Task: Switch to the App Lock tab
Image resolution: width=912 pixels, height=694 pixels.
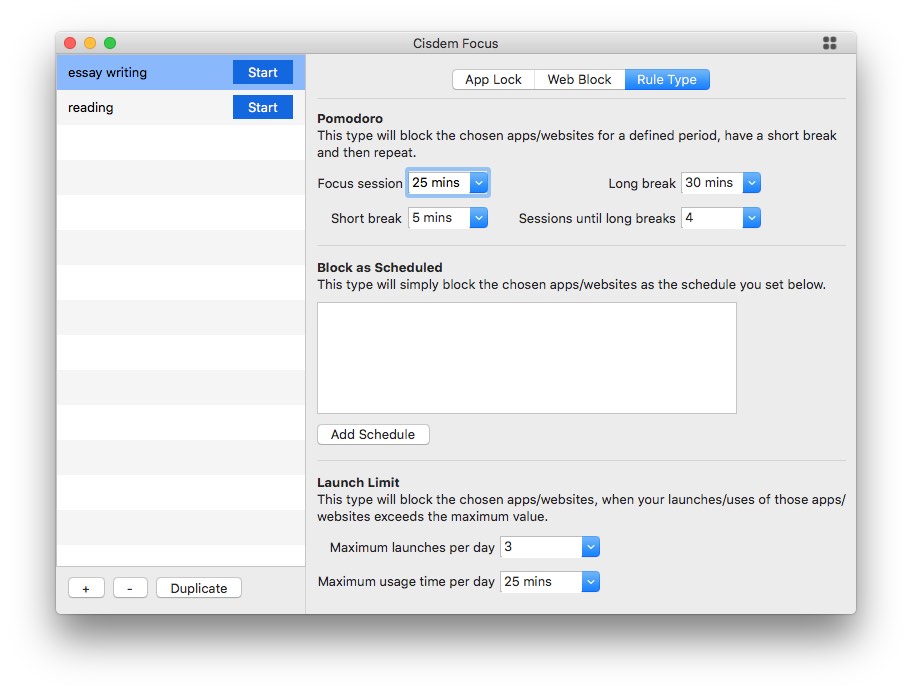Action: pos(493,79)
